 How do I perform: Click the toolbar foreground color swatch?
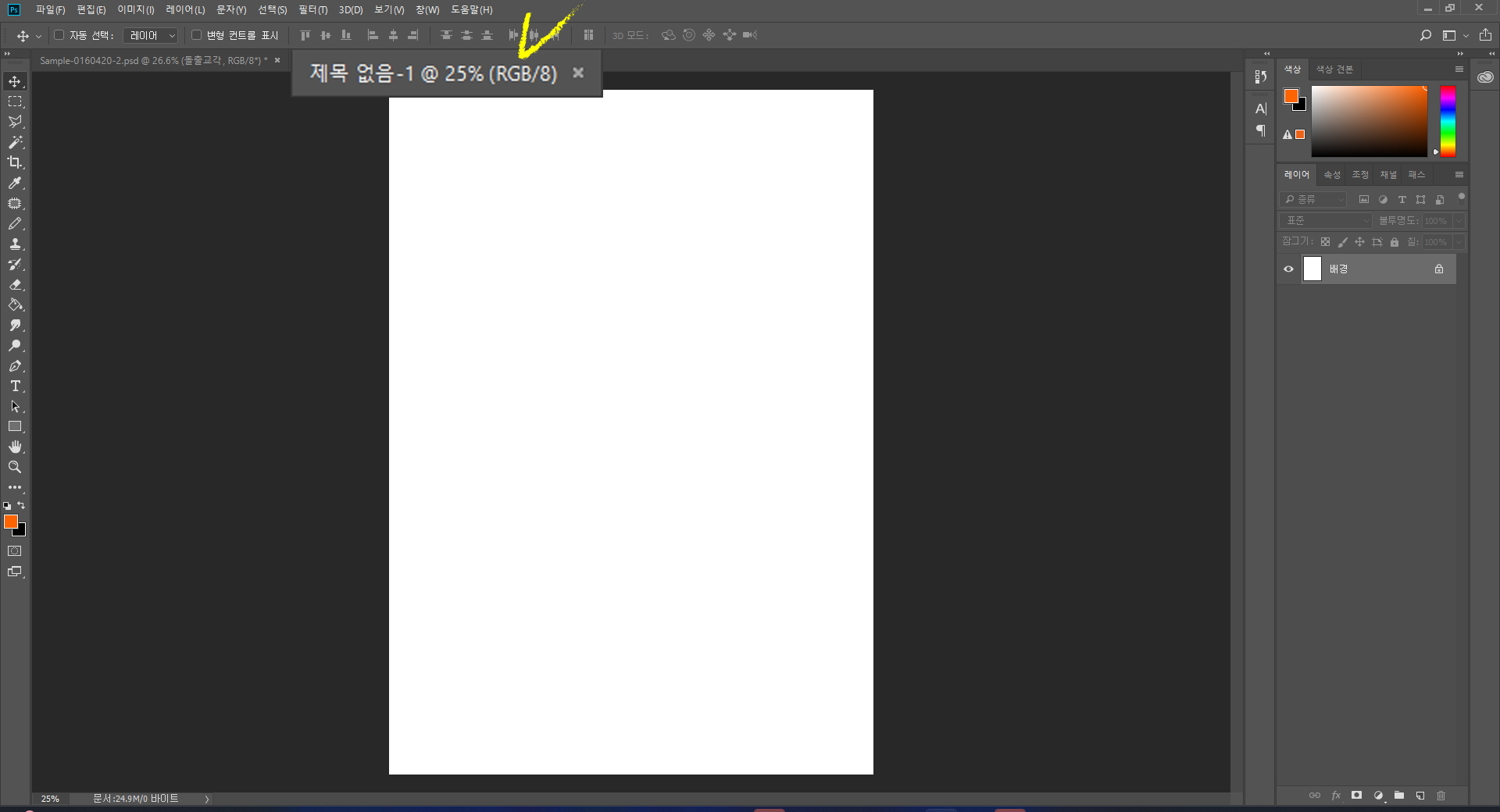click(10, 522)
